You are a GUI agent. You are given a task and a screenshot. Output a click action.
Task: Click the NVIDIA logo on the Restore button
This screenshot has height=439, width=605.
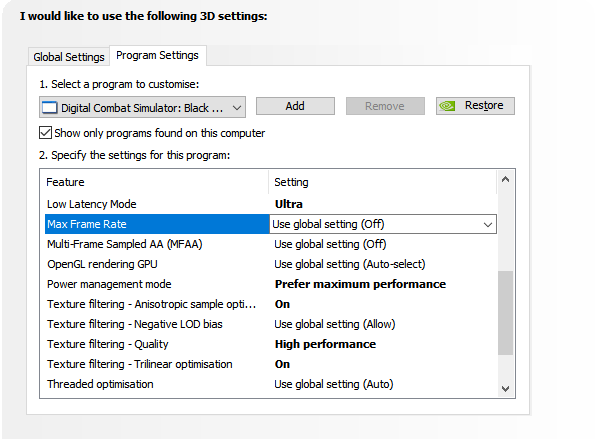point(447,106)
